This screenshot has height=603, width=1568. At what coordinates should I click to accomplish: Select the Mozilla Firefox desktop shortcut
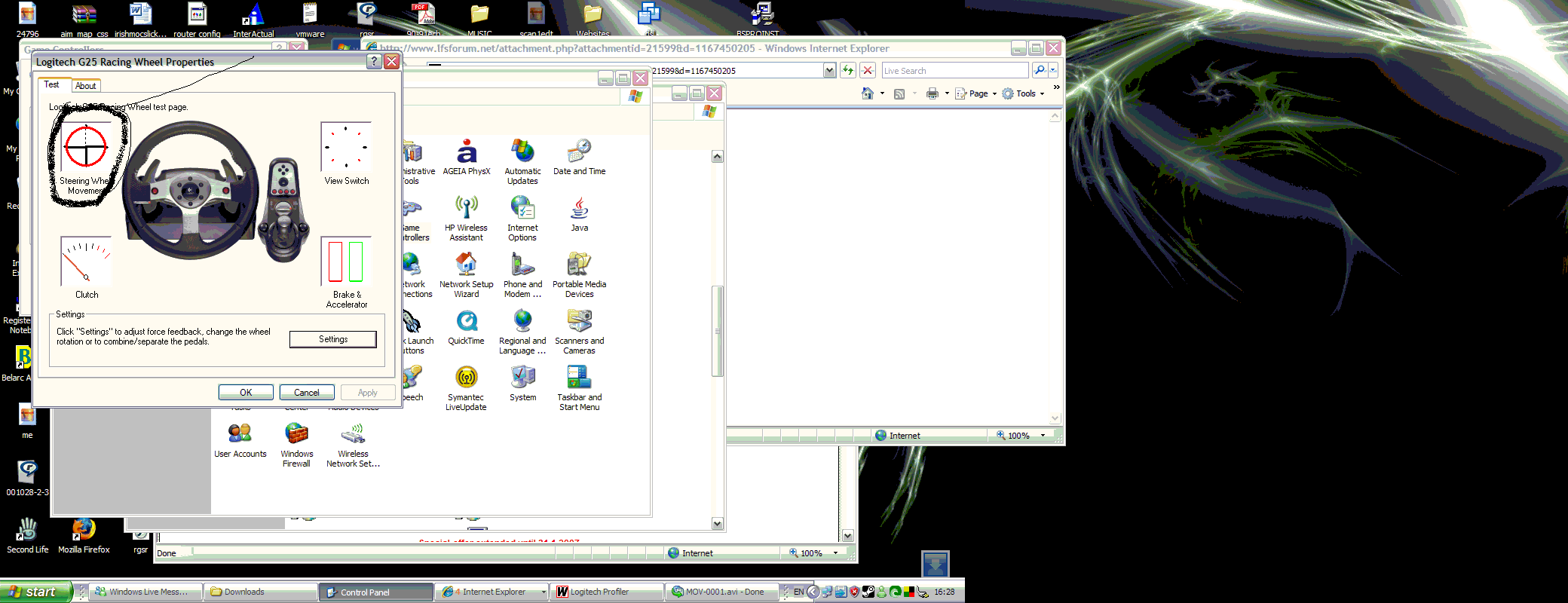tap(84, 536)
